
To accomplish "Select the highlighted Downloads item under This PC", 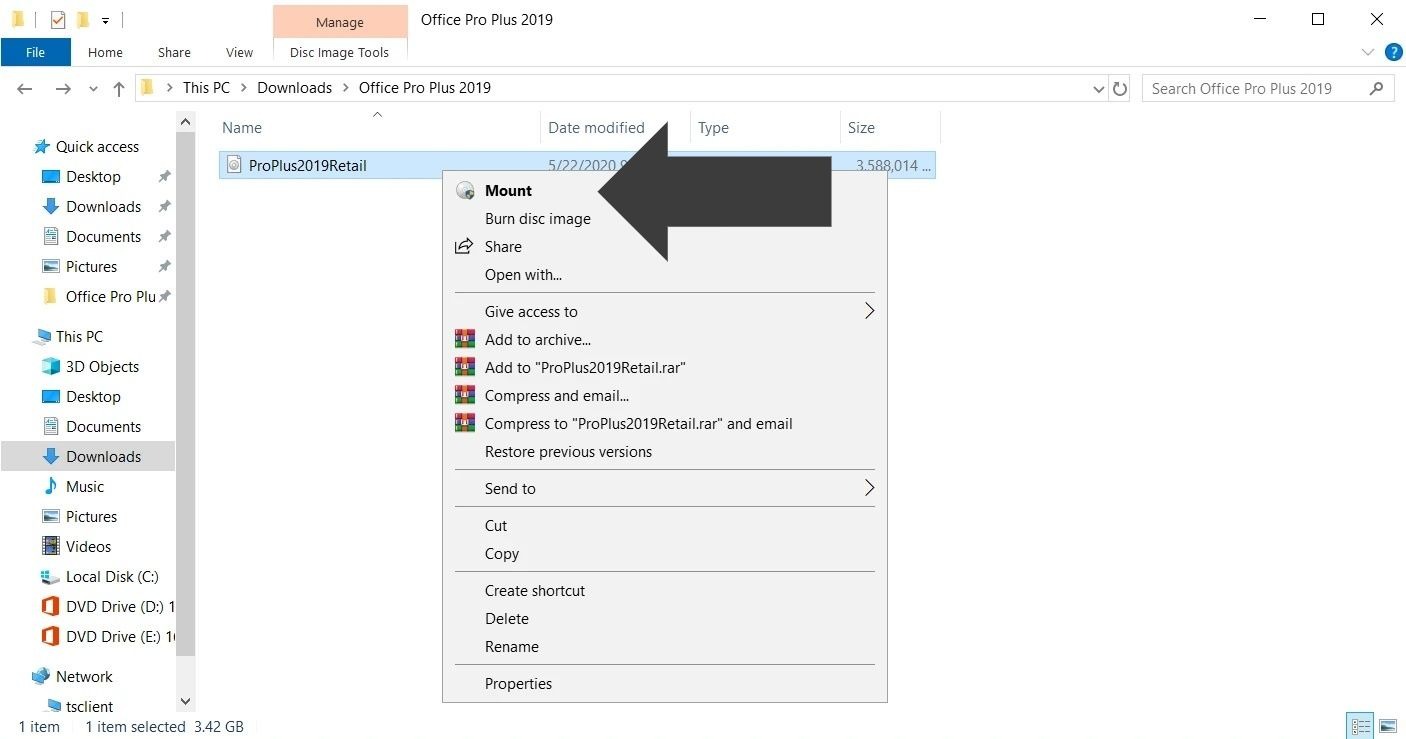I will [x=88, y=456].
